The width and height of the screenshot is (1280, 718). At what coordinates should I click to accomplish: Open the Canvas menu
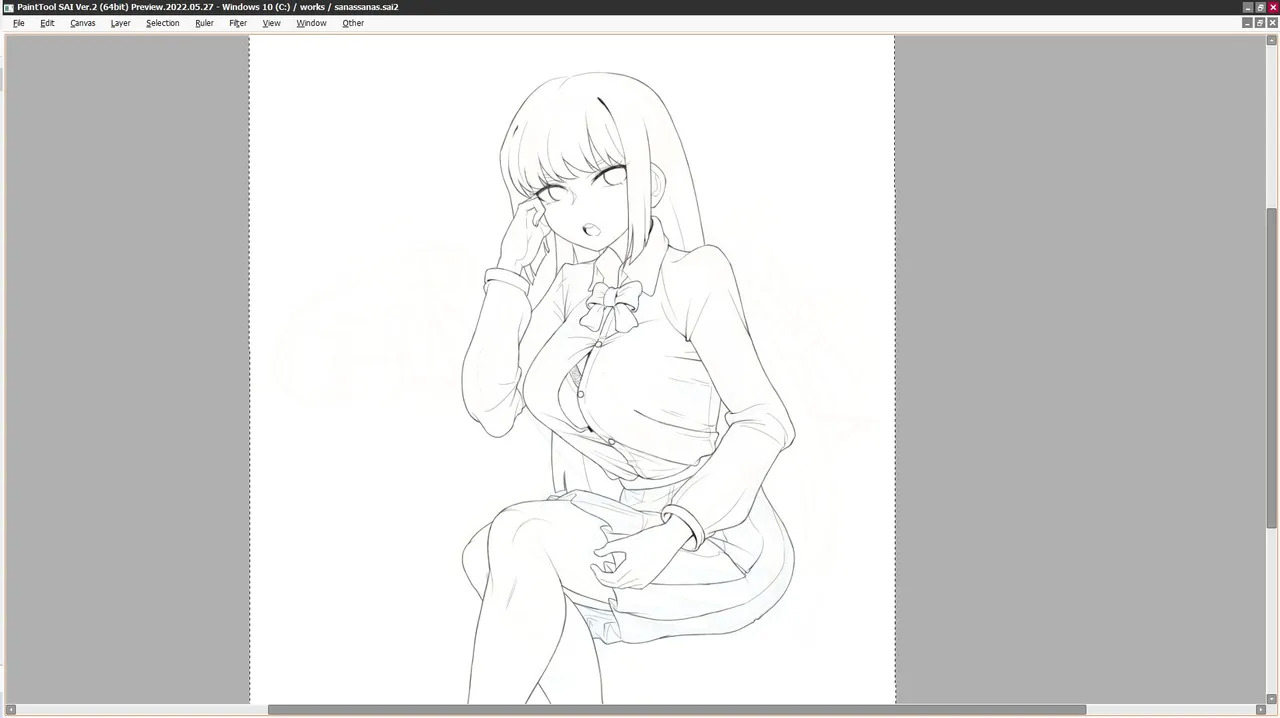tap(83, 23)
